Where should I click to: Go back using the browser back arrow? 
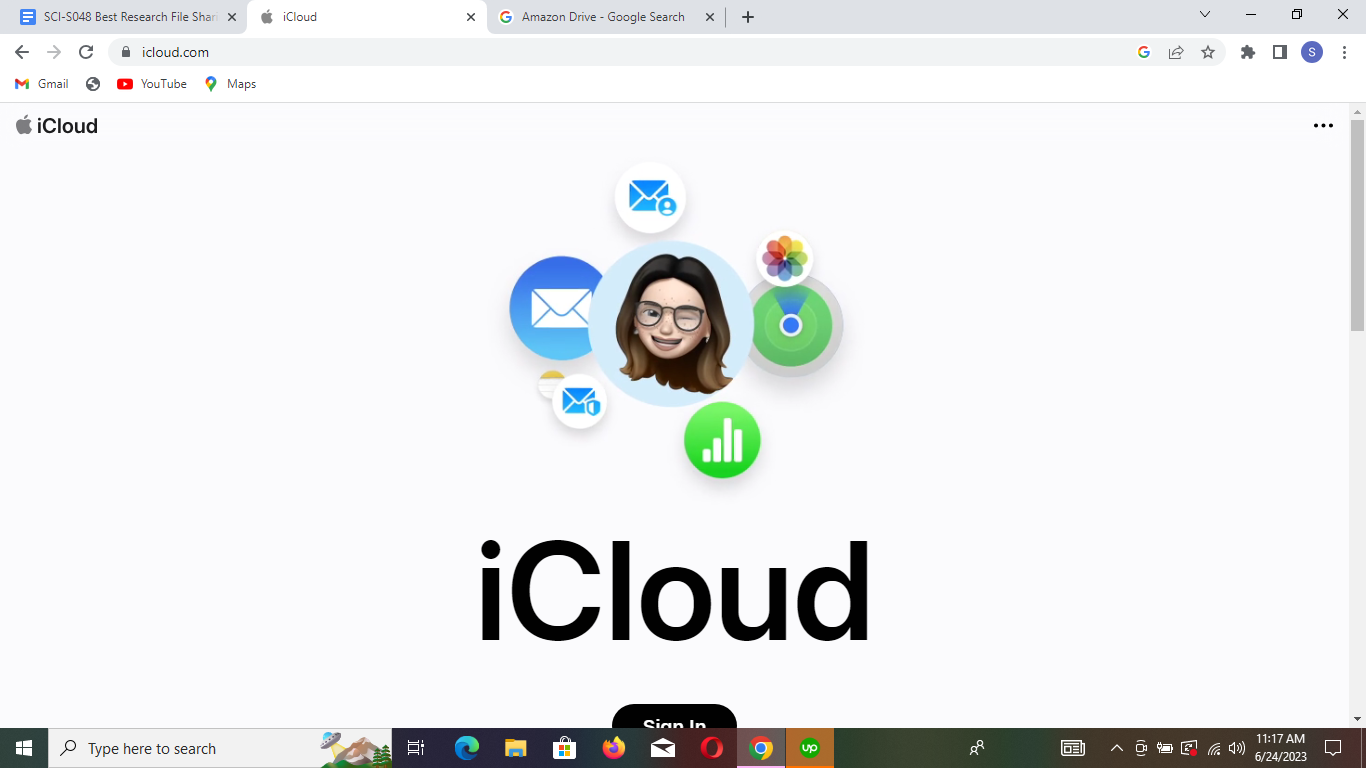tap(22, 52)
